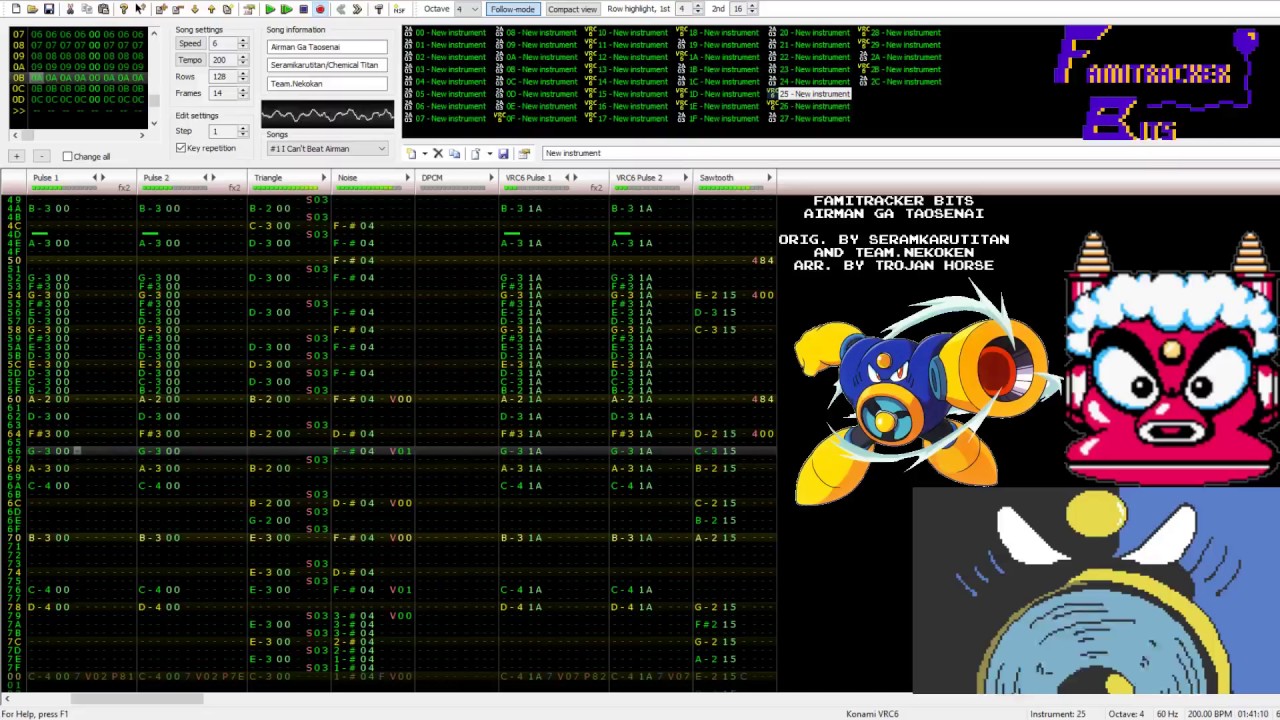
Task: Copy the selection using the toolbar Copy icon
Action: pyautogui.click(x=87, y=9)
